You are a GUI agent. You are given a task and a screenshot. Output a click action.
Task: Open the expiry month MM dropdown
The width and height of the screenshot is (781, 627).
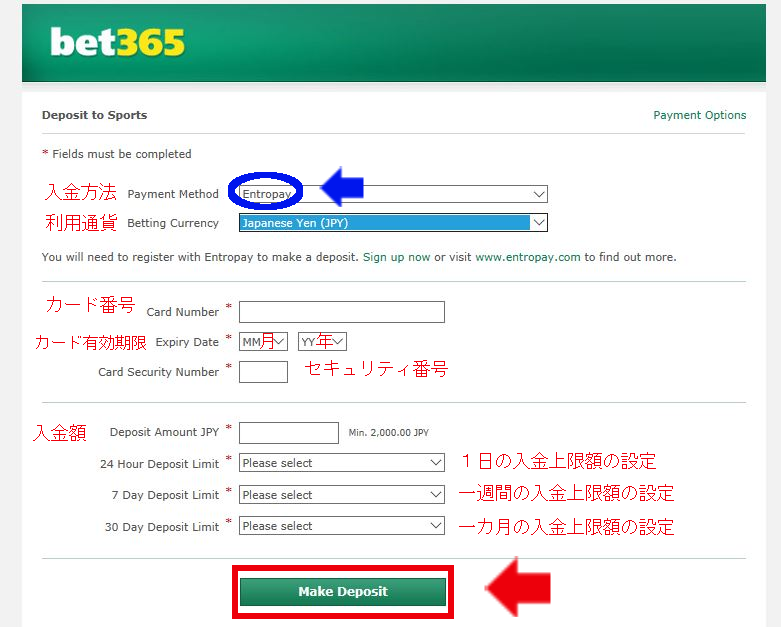[x=263, y=342]
